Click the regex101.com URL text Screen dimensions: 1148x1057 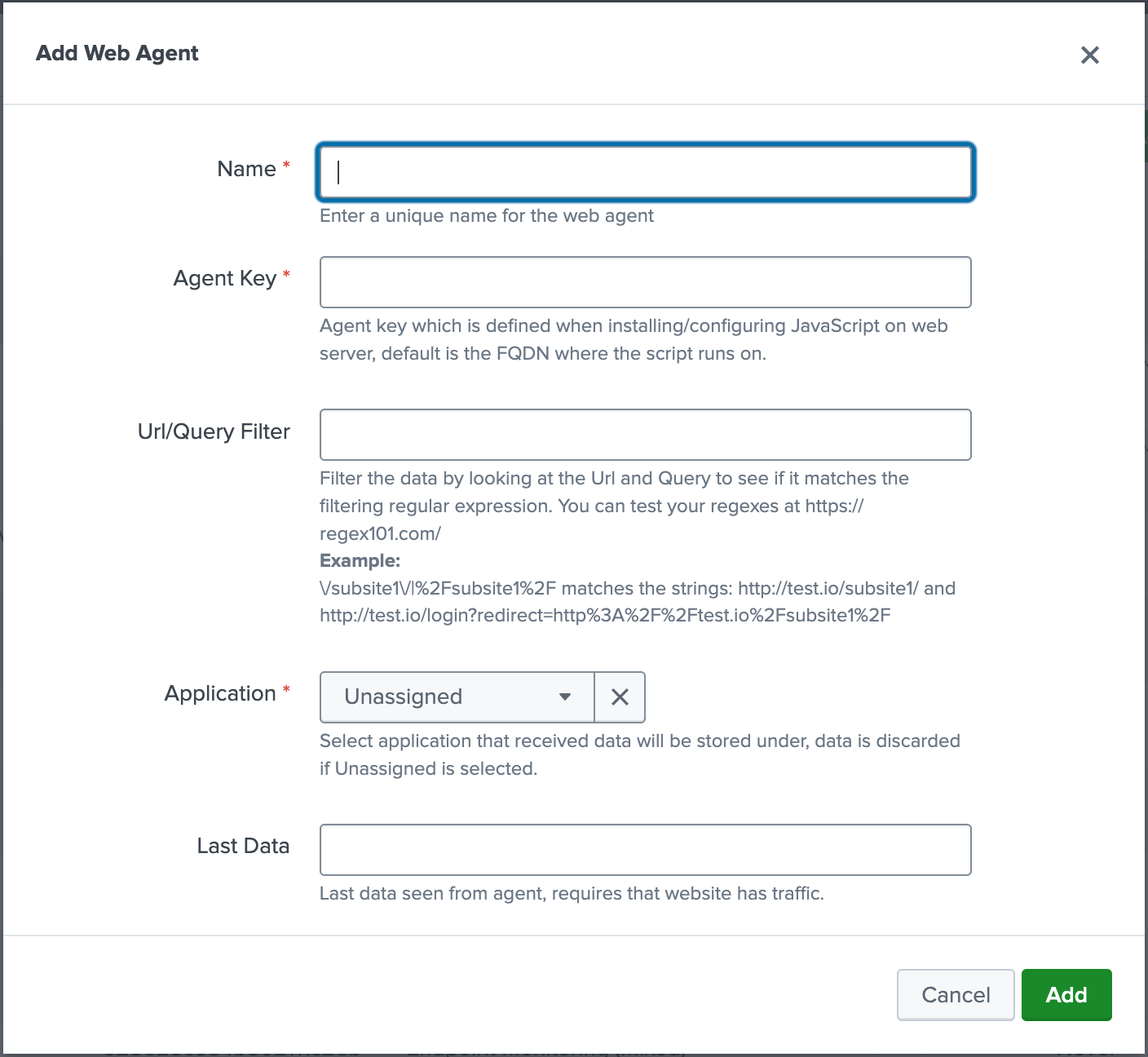click(380, 533)
